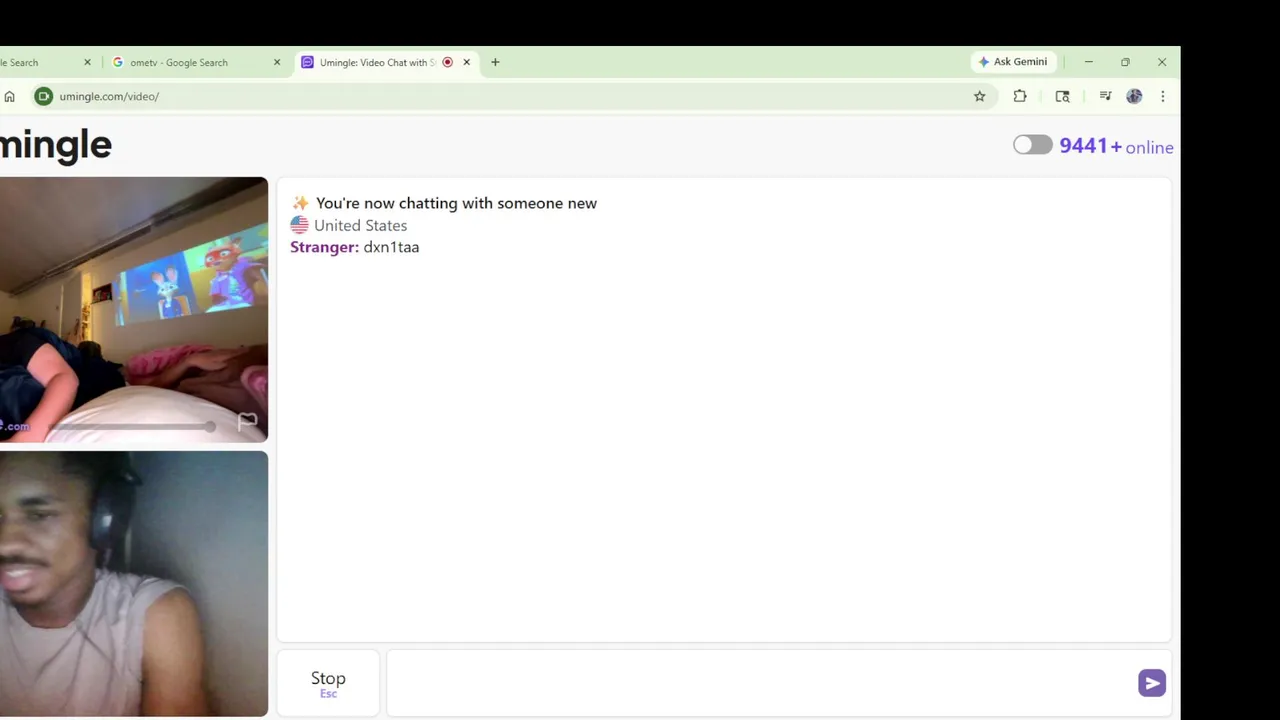Close the Umingle Video Chat tab

(x=466, y=62)
